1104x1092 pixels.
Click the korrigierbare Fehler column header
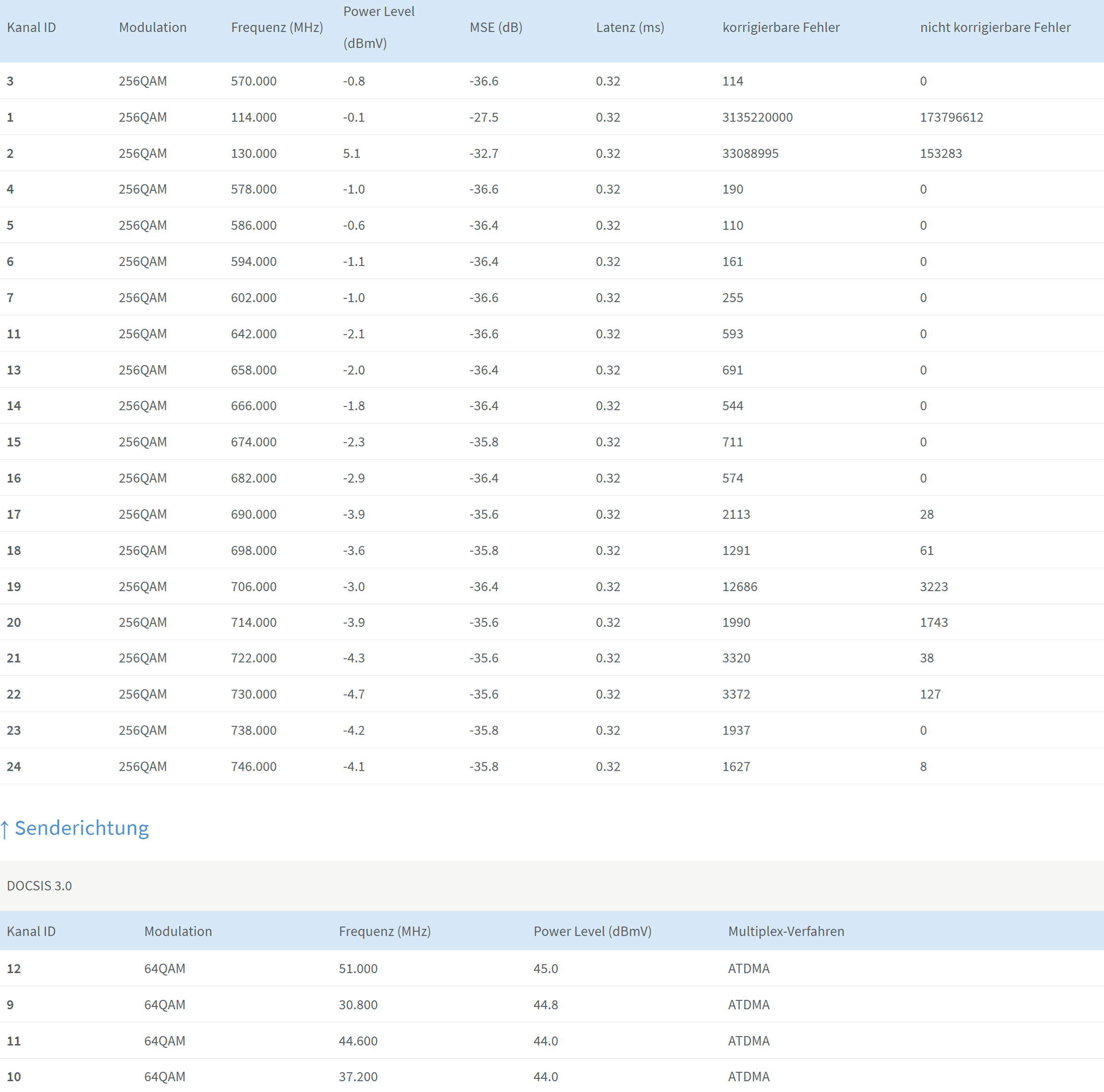pos(781,27)
